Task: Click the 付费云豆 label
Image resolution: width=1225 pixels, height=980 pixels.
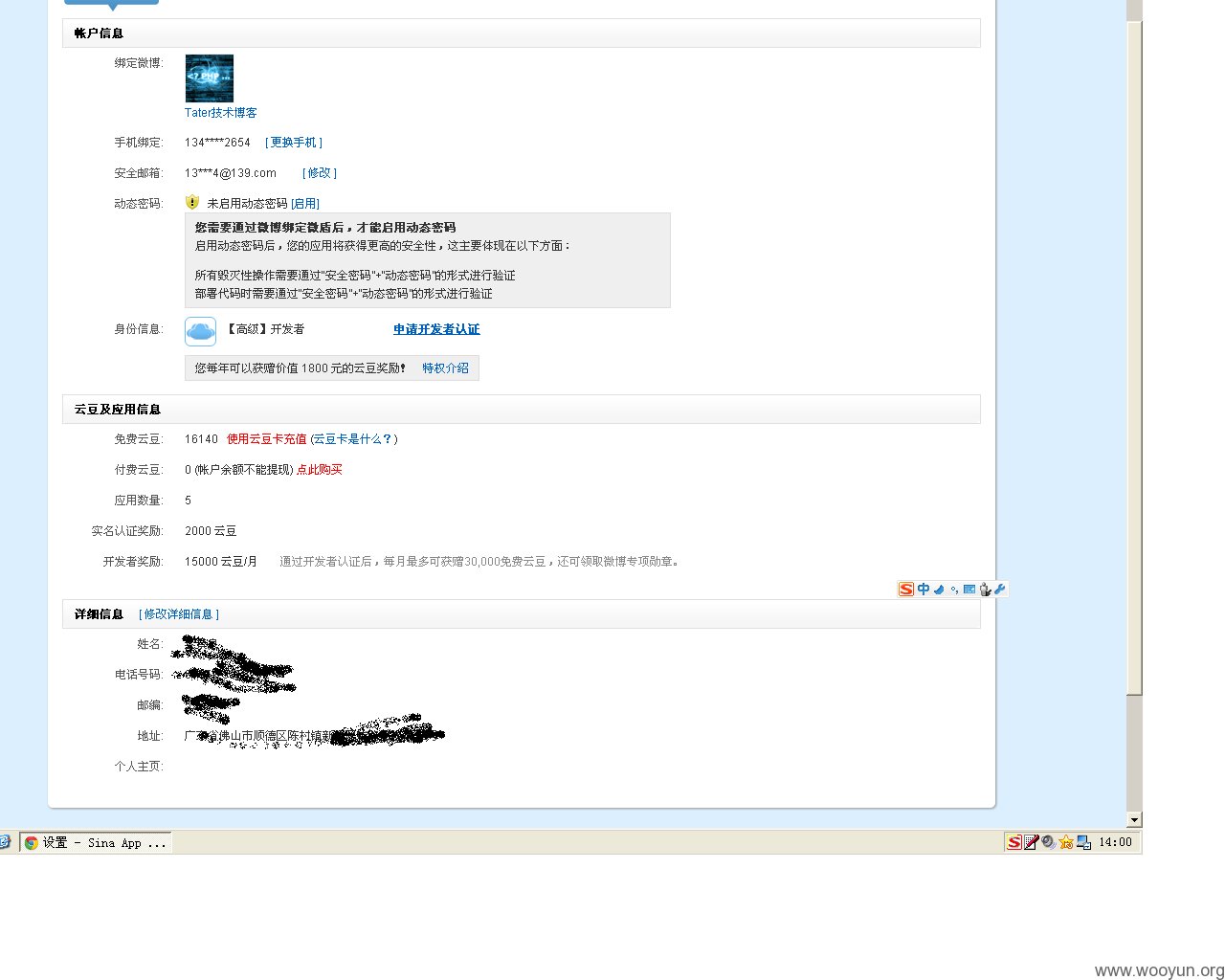Action: point(139,470)
